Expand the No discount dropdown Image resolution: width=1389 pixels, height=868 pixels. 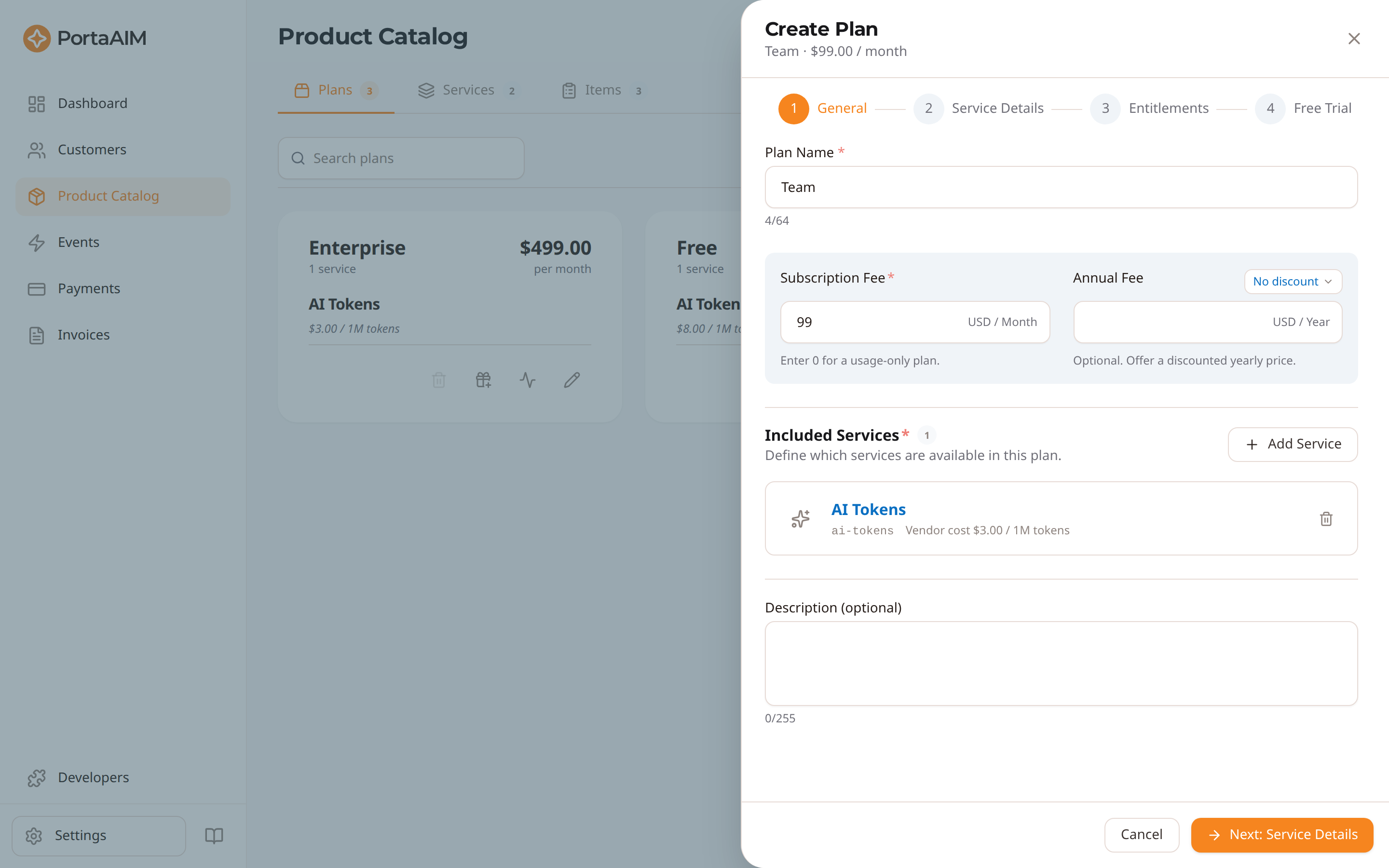tap(1293, 281)
